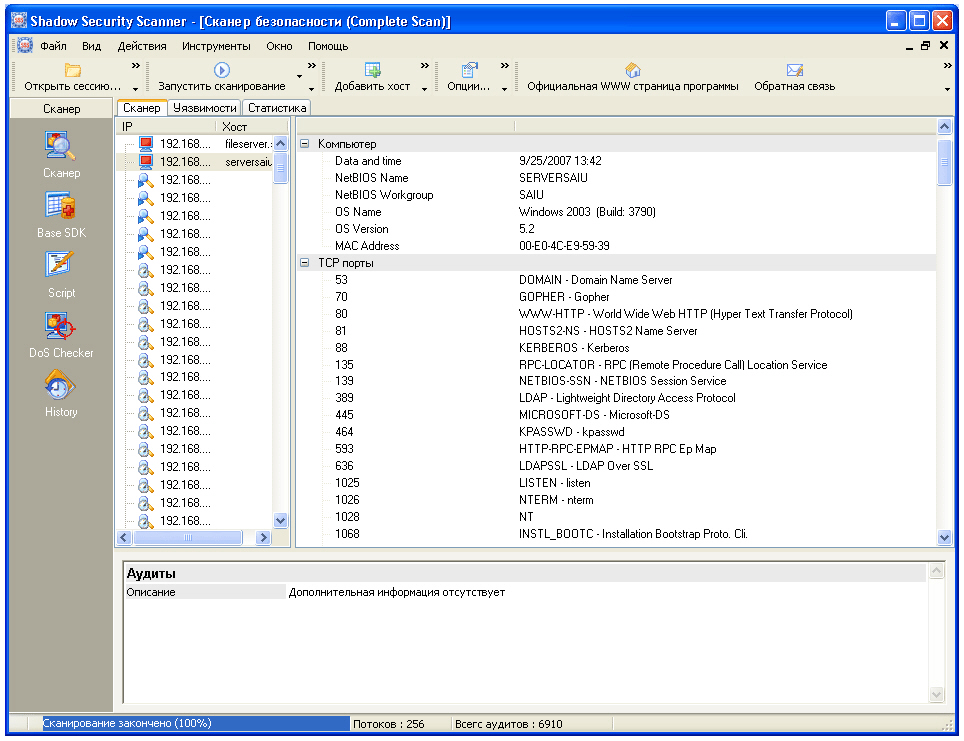Open the Официальная WWW страница программы
The width and height of the screenshot is (964, 741).
[632, 78]
